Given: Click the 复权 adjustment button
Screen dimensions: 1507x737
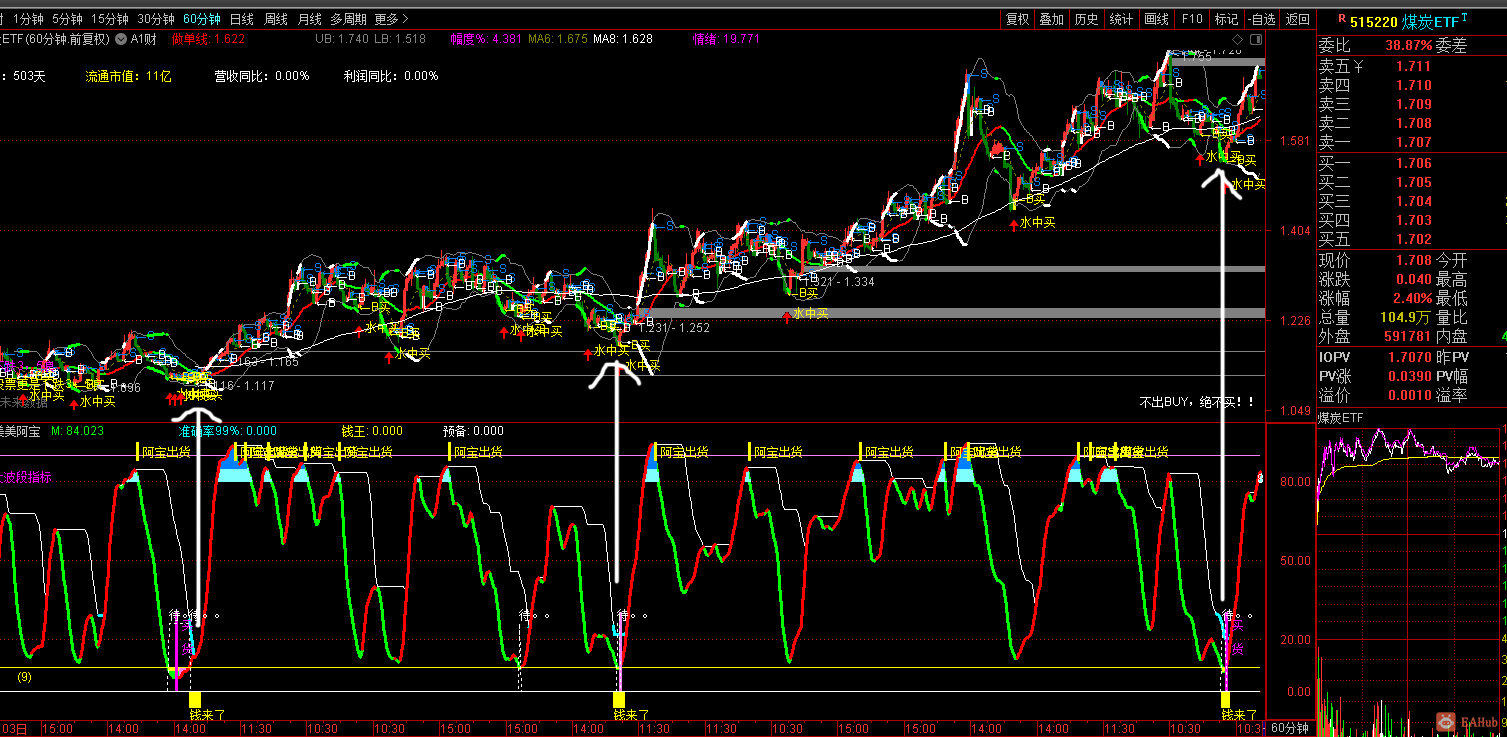Looking at the screenshot, I should point(1017,19).
